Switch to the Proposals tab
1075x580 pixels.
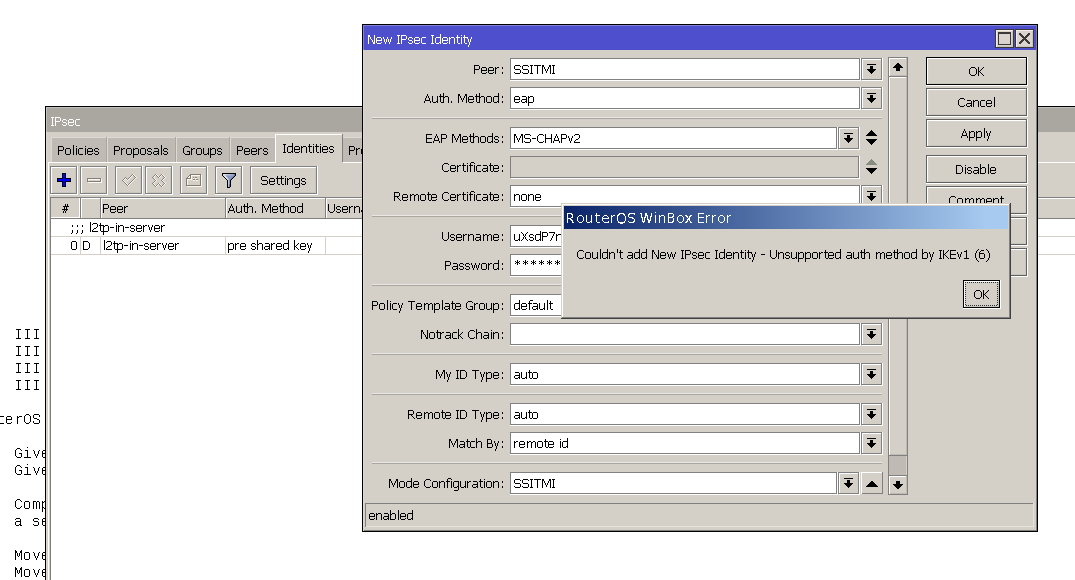141,150
